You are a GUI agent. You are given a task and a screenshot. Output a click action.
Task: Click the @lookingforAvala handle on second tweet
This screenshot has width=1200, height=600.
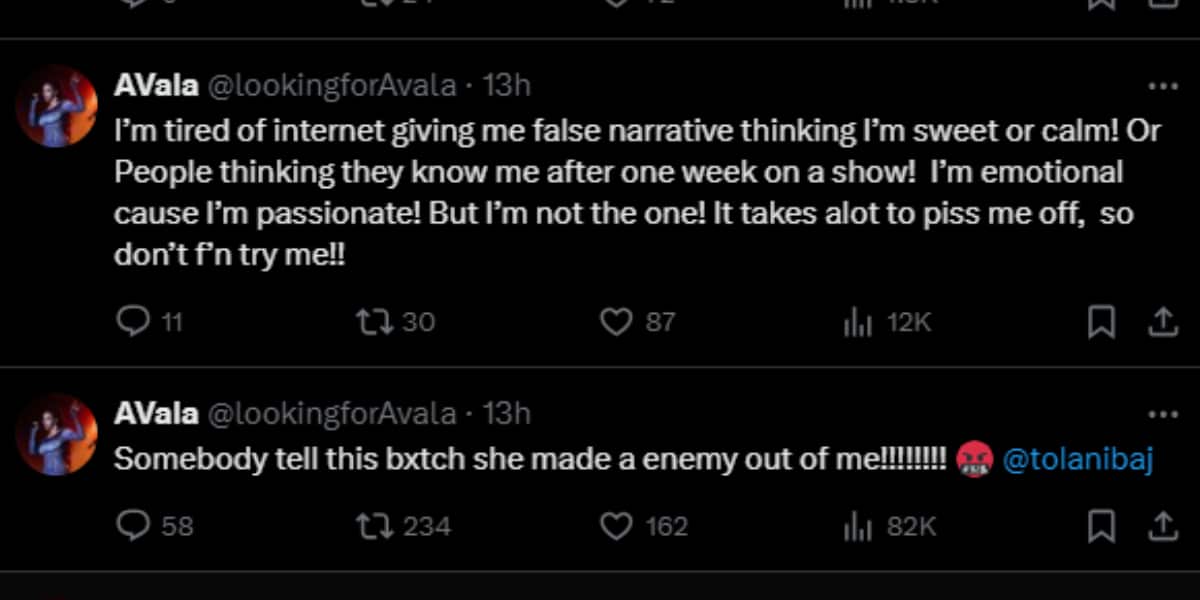point(331,414)
